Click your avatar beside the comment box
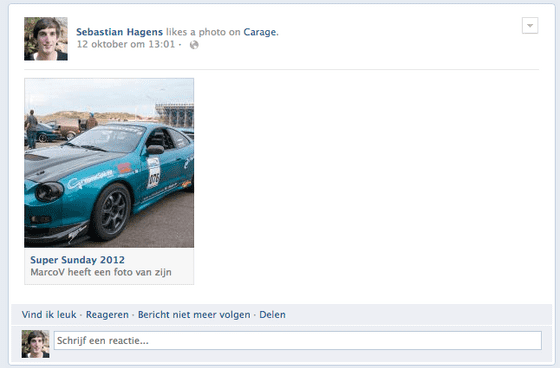This screenshot has width=560, height=368. (x=35, y=344)
